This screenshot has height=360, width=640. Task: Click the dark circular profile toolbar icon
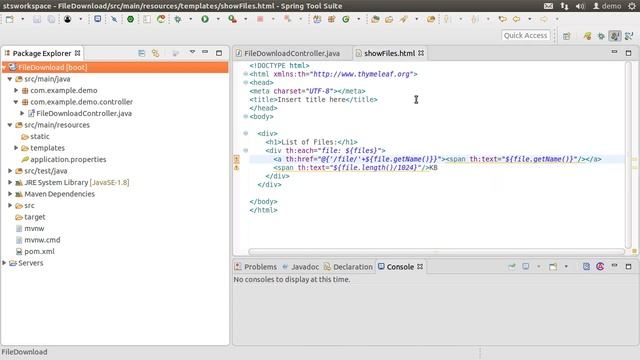point(67,19)
